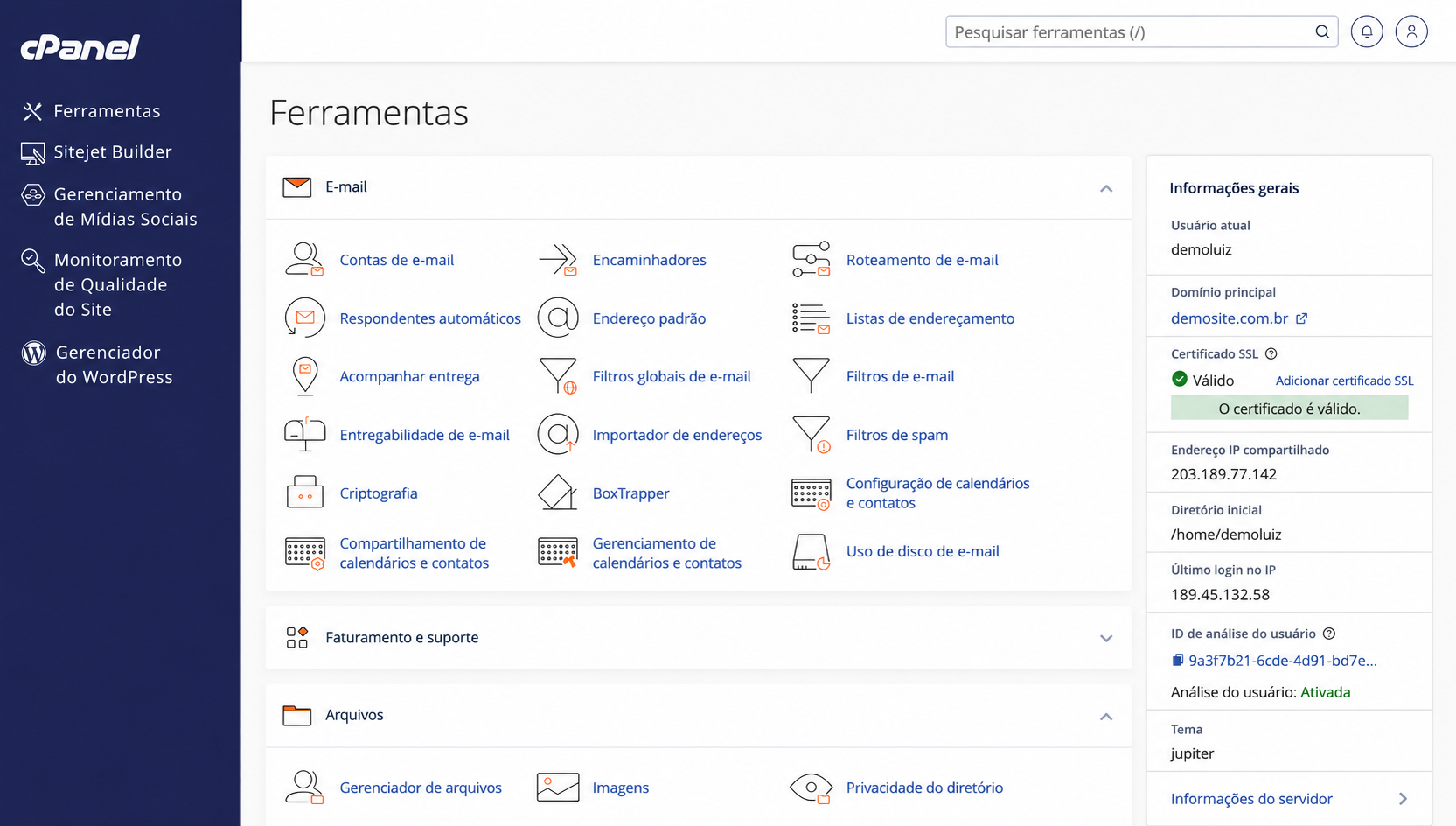Open the BoxTrapper link
The height and width of the screenshot is (826, 1456).
pyautogui.click(x=630, y=493)
